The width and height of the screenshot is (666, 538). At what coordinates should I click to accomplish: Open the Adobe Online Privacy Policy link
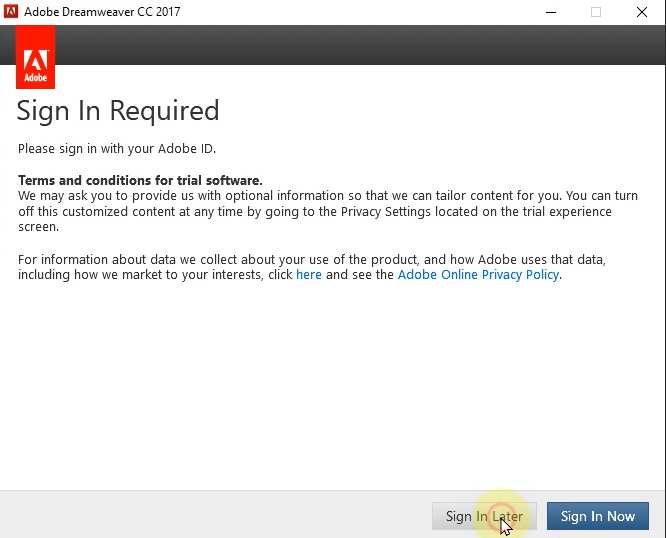click(478, 275)
